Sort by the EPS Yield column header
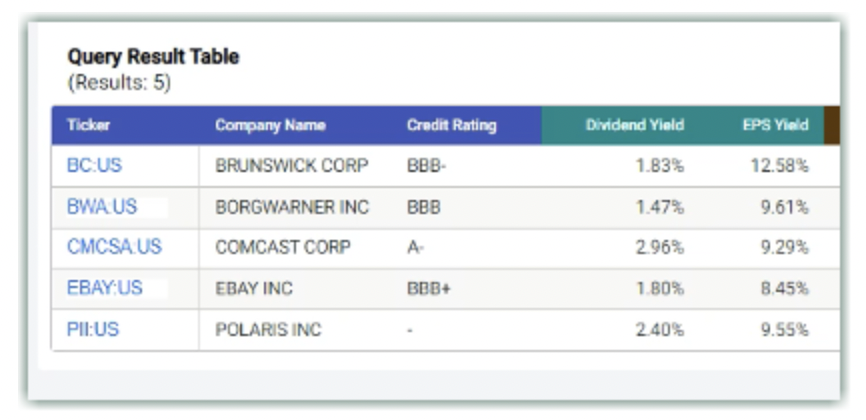Screen dimensions: 866x420 tap(775, 125)
